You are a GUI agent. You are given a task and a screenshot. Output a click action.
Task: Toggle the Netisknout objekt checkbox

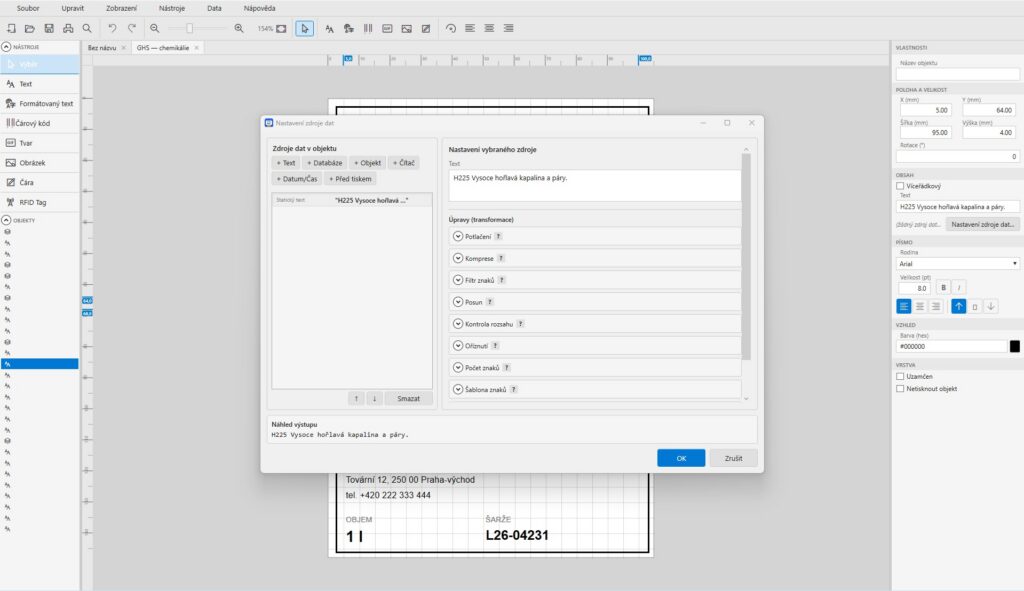[x=900, y=389]
